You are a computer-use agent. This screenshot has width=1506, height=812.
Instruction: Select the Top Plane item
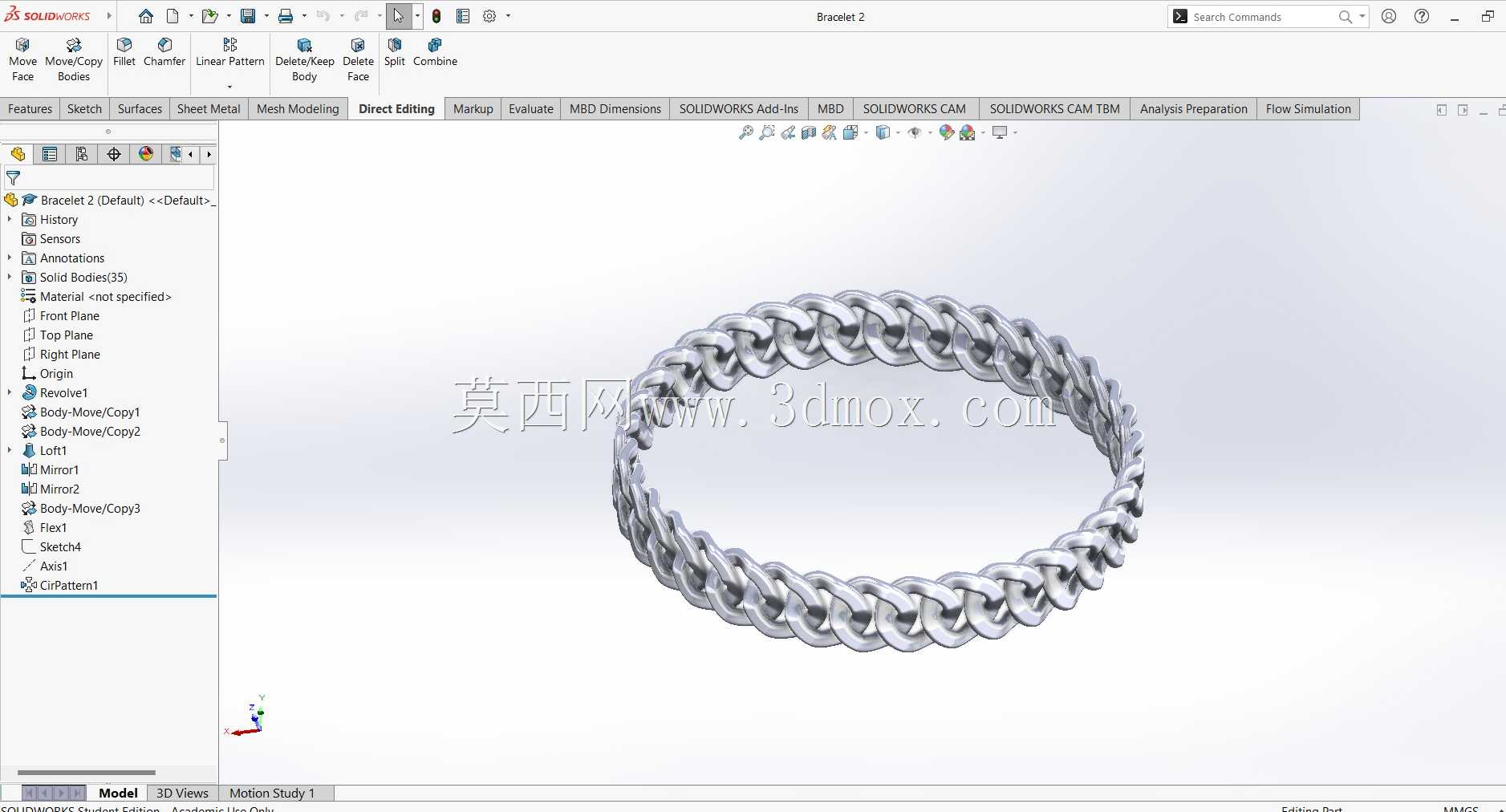point(67,335)
